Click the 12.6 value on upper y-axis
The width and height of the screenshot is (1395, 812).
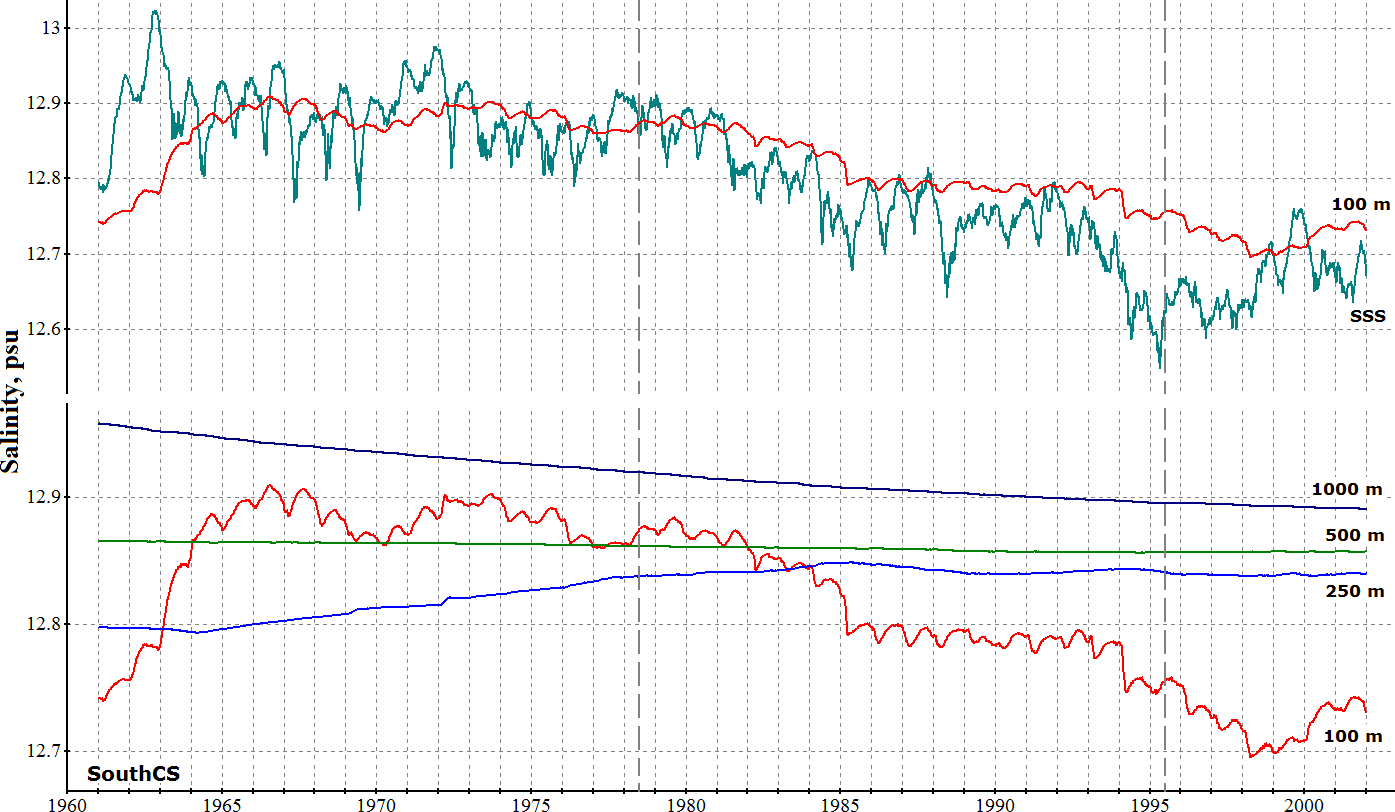click(x=33, y=330)
